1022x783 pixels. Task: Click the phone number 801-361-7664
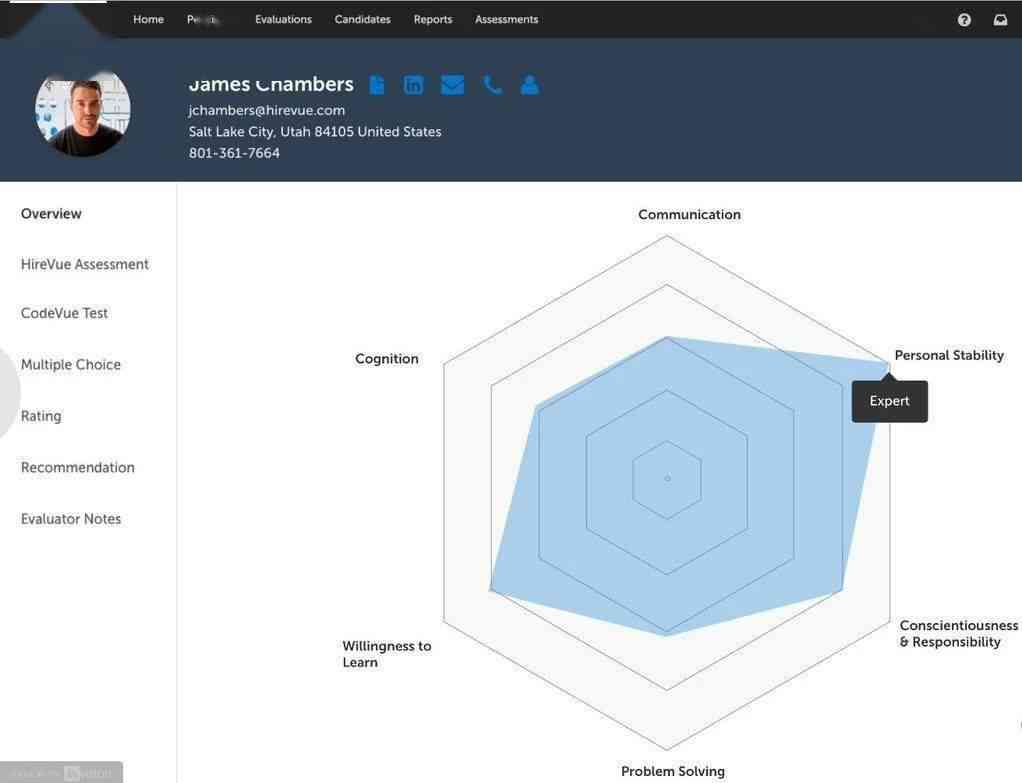click(x=234, y=153)
